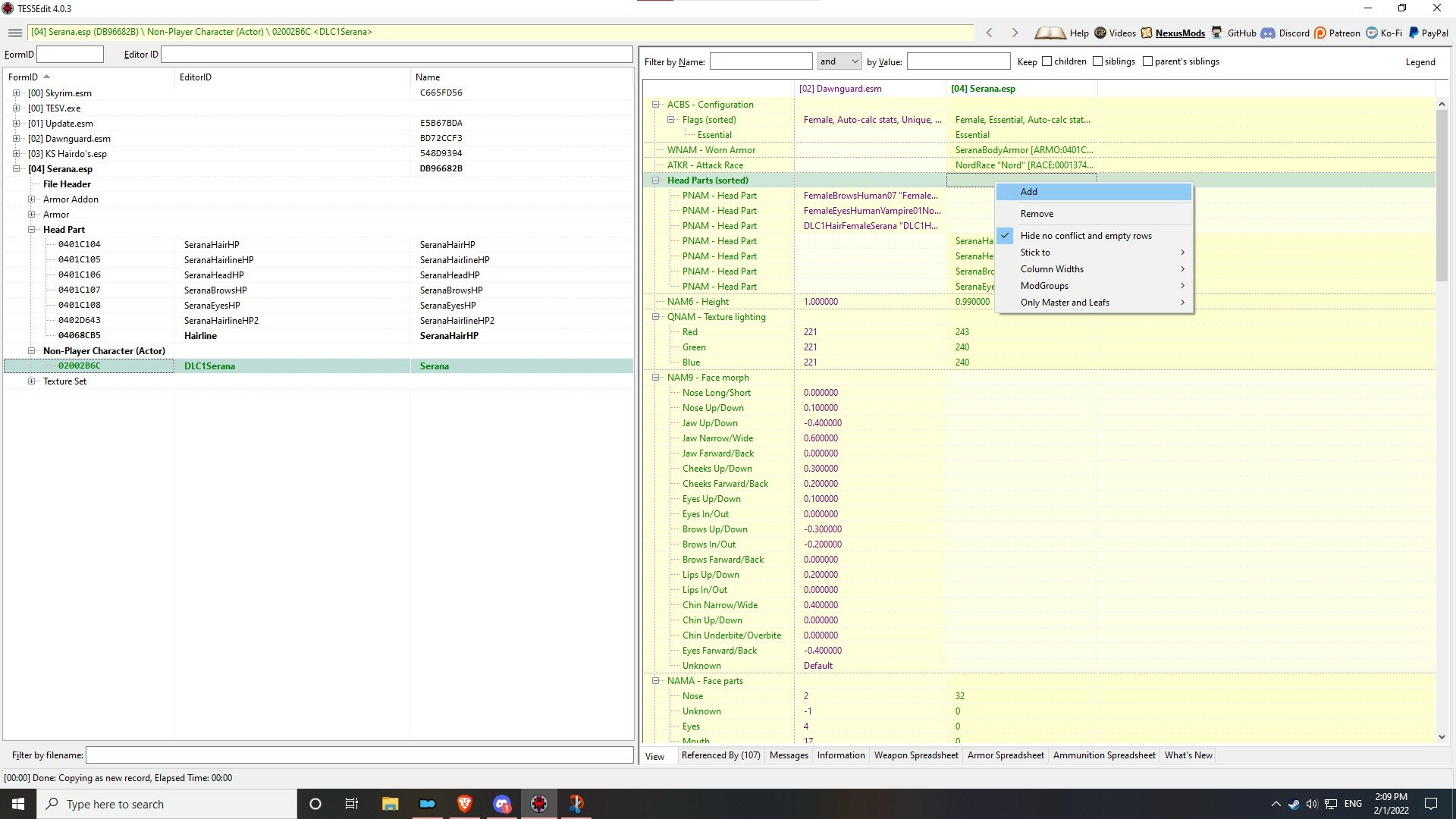This screenshot has width=1456, height=819.
Task: Tick the Keep siblings checkbox
Action: pyautogui.click(x=1097, y=61)
